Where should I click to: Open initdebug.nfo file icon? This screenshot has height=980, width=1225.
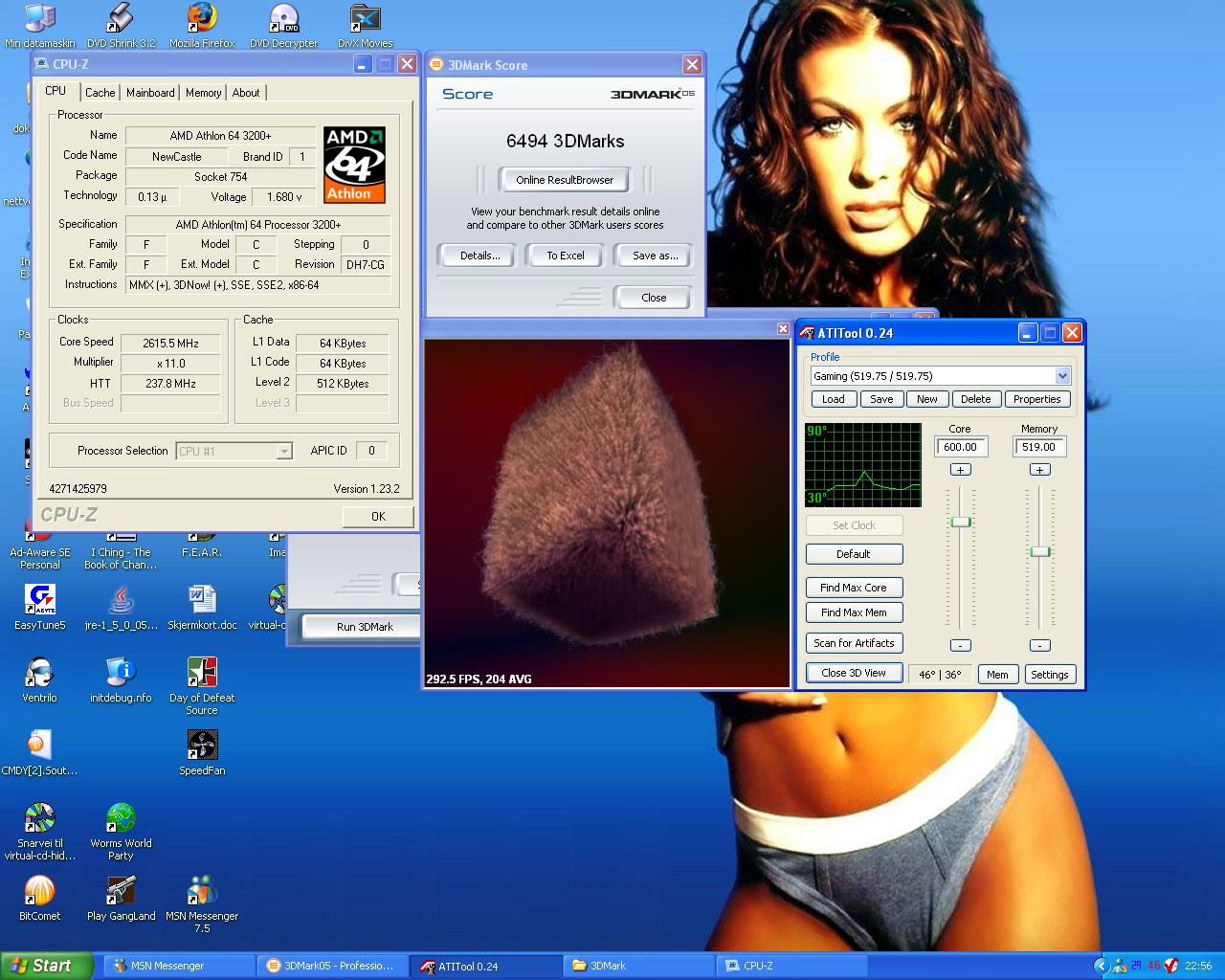tap(121, 679)
